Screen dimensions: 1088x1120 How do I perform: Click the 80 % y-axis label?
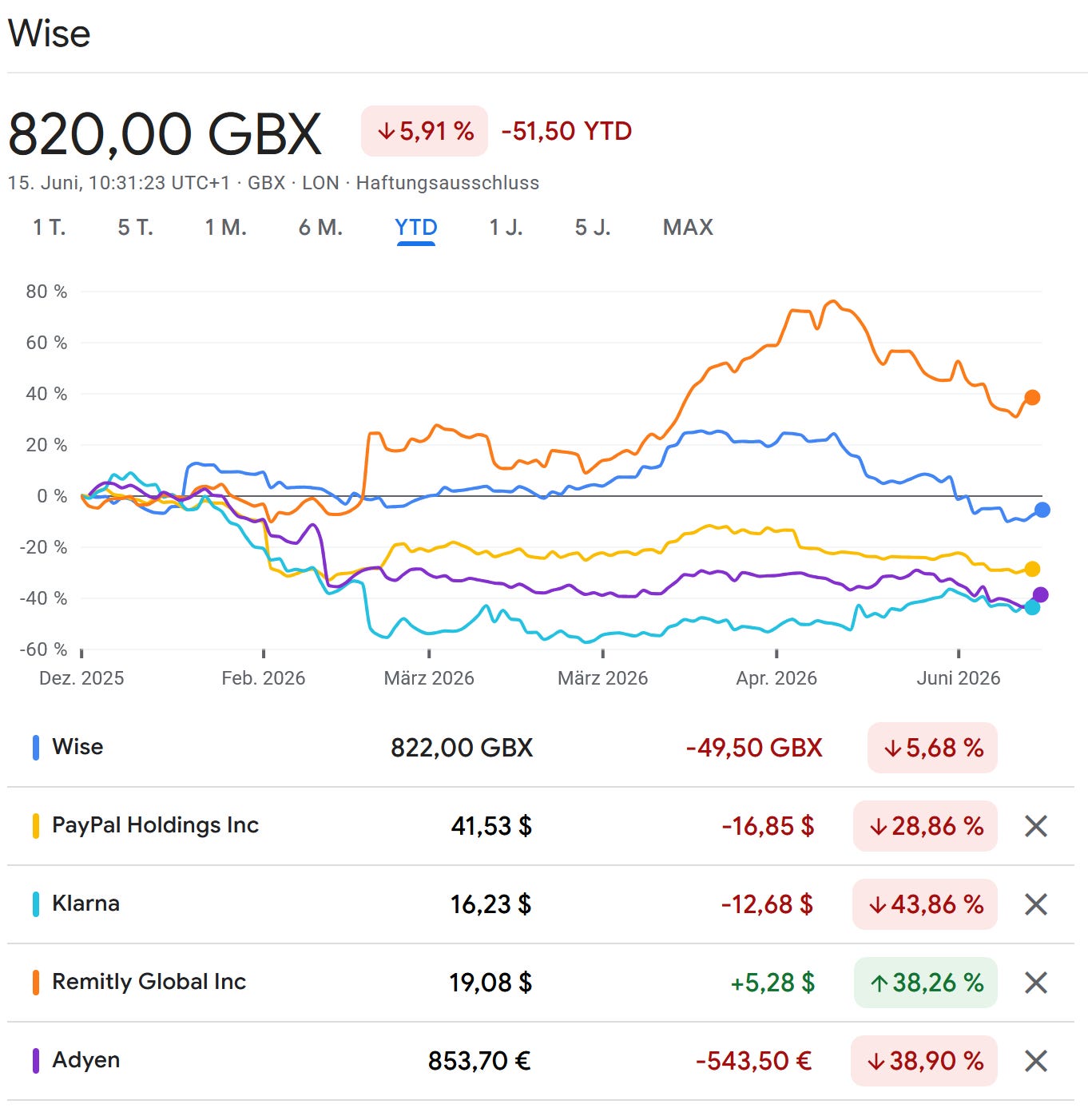point(46,292)
